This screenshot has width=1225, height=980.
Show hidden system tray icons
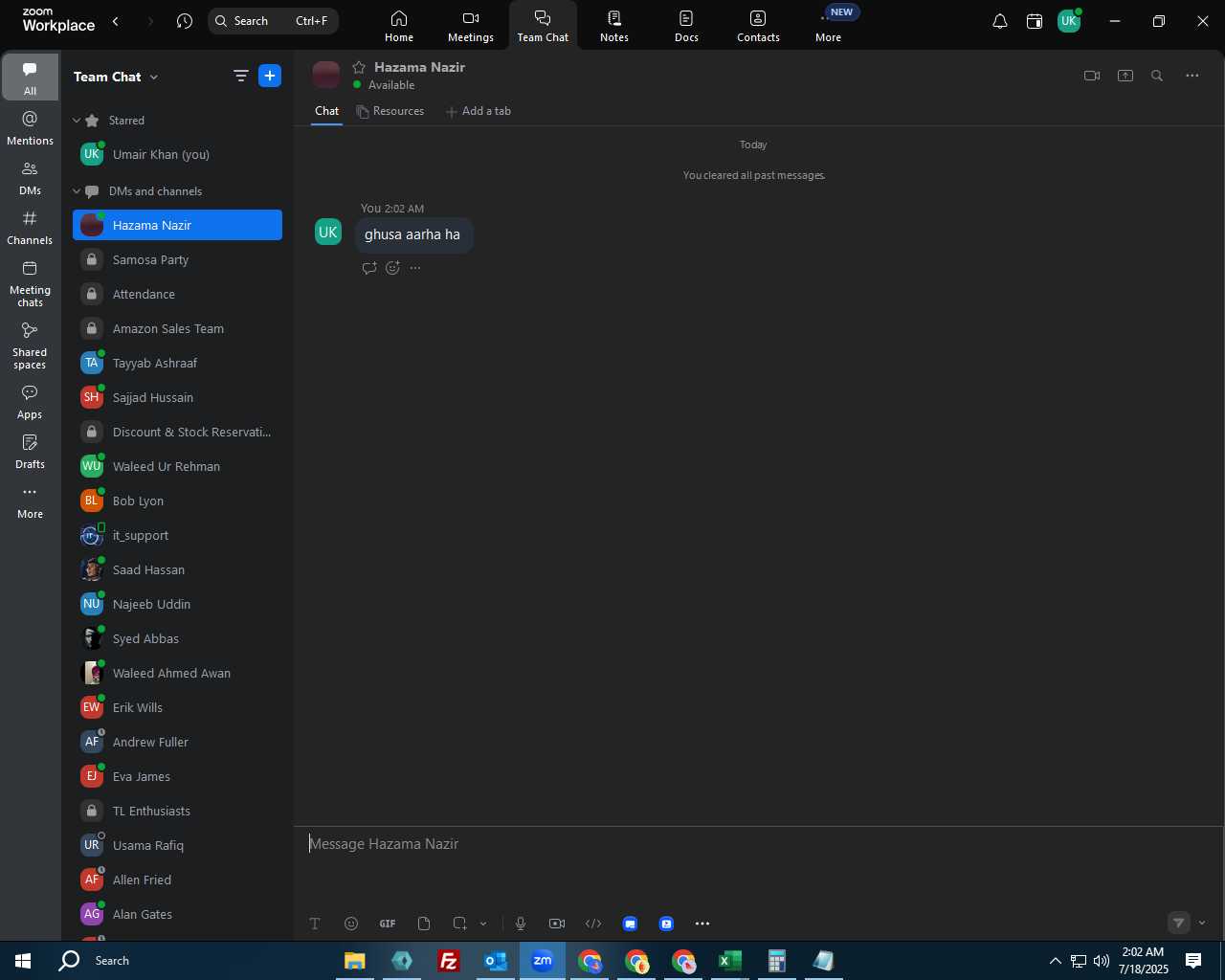(x=1055, y=961)
